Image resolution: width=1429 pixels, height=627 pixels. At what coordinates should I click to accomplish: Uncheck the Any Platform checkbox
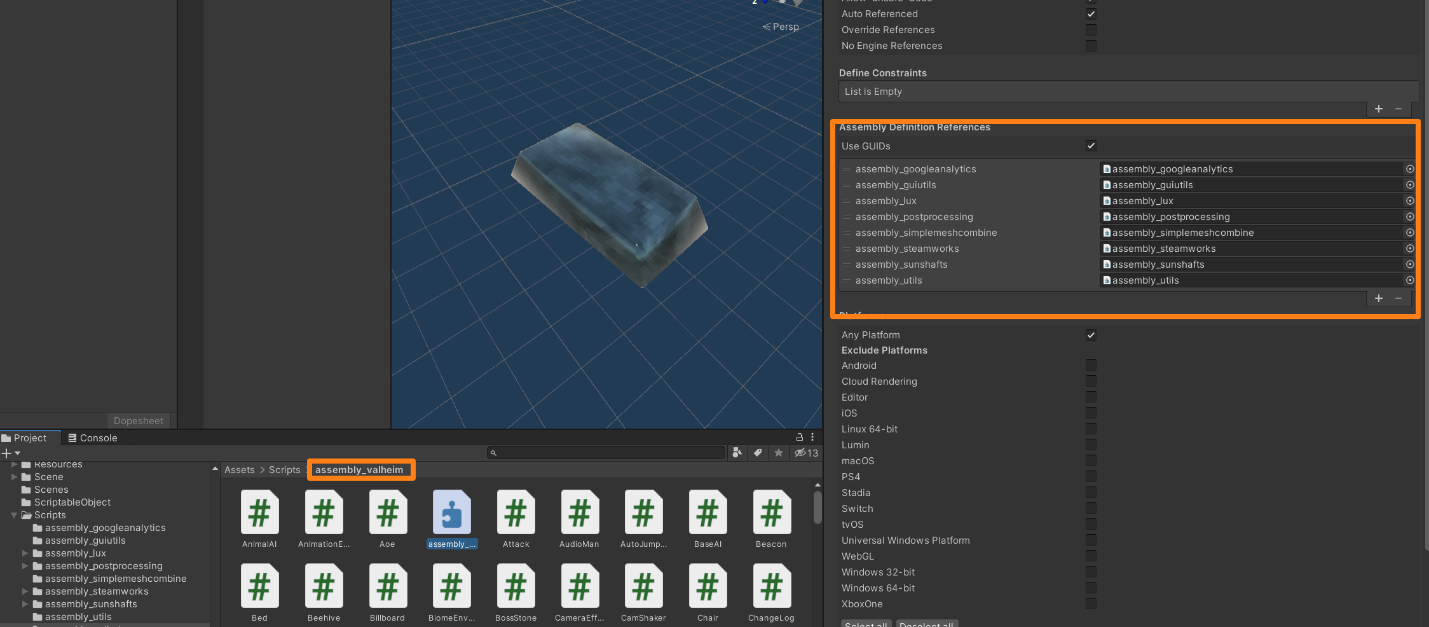point(1091,335)
